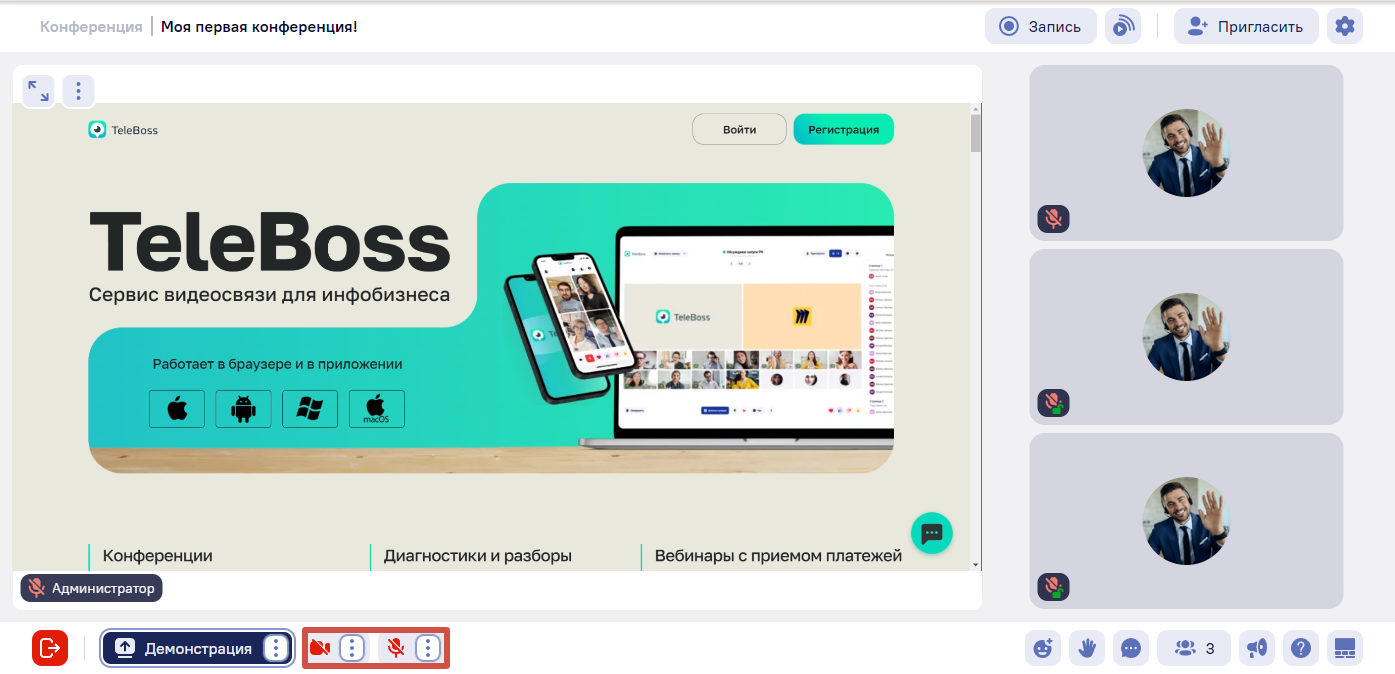Click the Пригласить button
Image resolution: width=1395 pixels, height=674 pixels.
pyautogui.click(x=1246, y=26)
